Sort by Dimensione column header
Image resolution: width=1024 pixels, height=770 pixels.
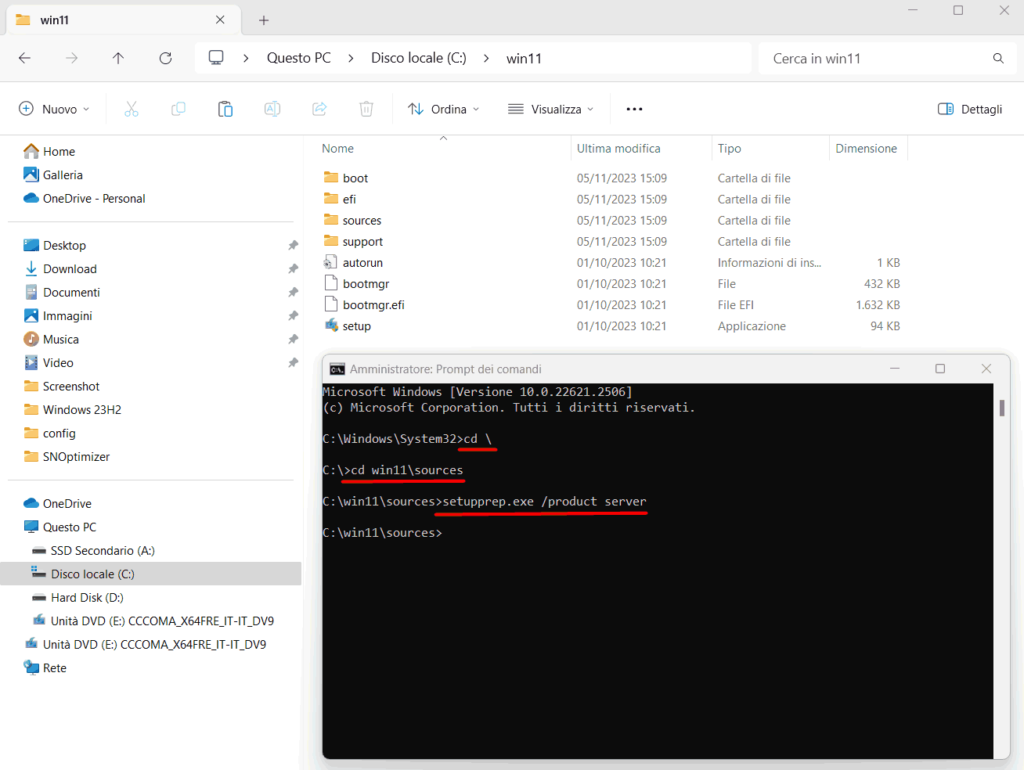[x=866, y=148]
